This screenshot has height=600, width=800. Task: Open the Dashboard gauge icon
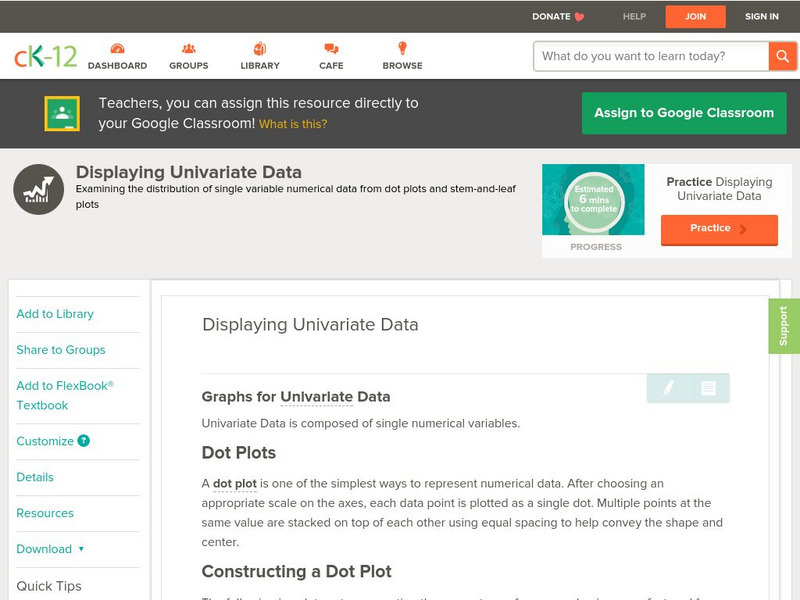click(117, 48)
